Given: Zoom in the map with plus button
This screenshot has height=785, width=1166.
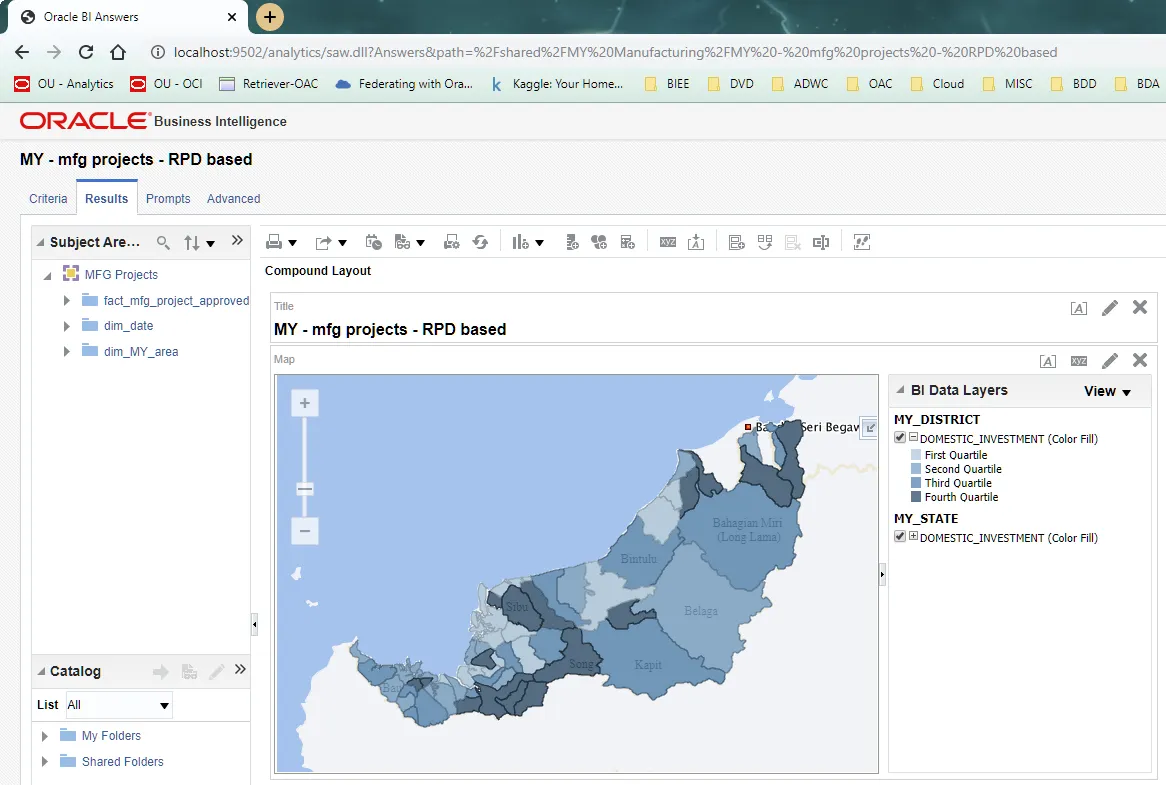Looking at the screenshot, I should (305, 404).
